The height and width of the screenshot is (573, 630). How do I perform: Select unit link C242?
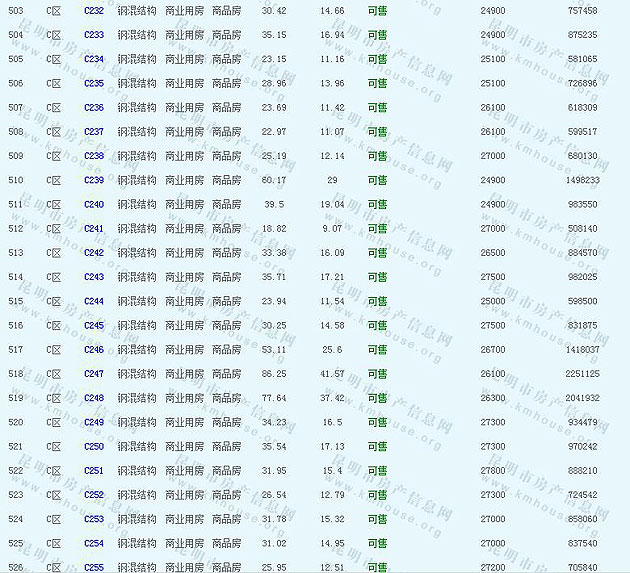(94, 253)
